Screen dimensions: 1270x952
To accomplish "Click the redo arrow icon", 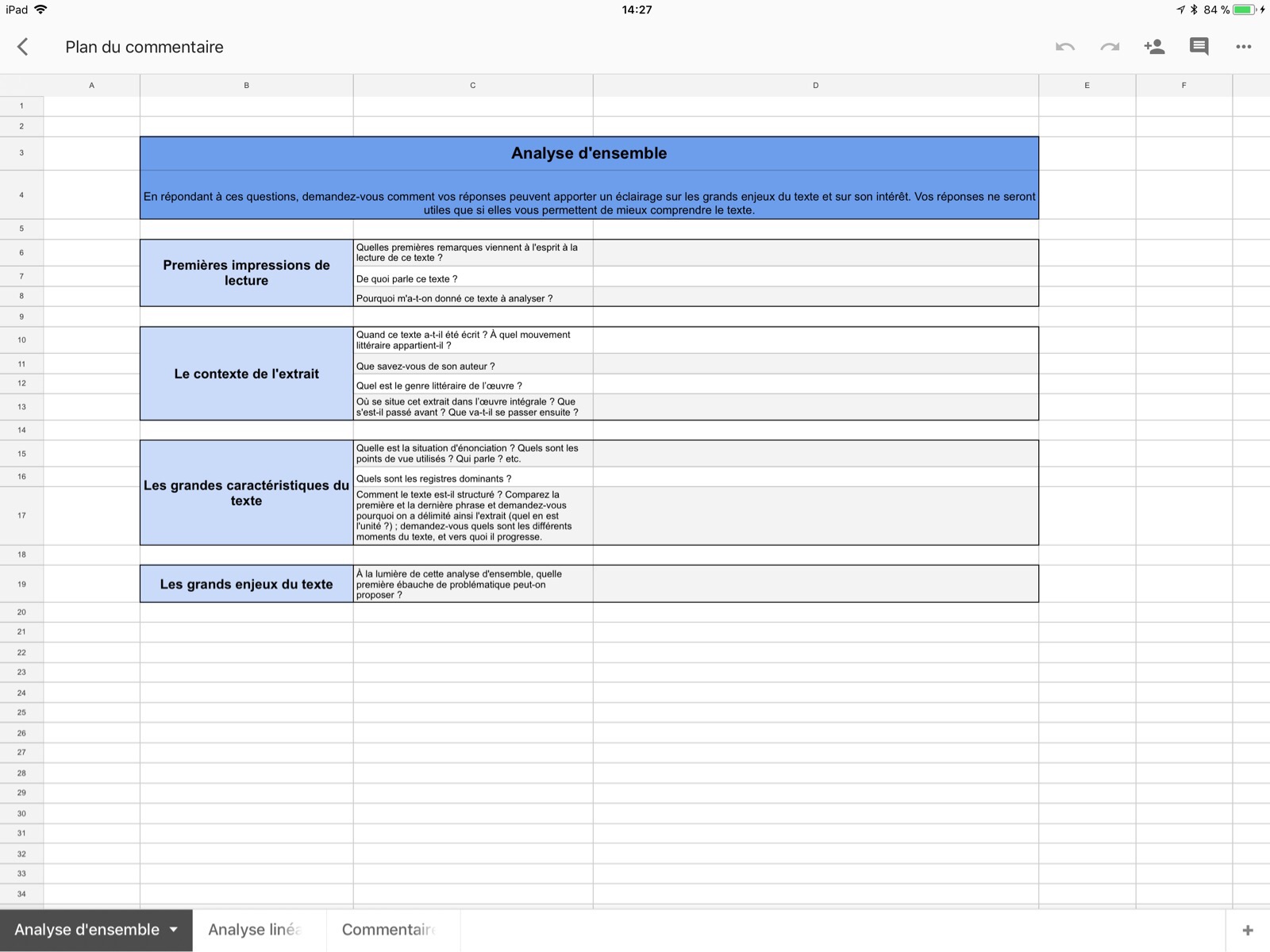I will [1110, 47].
